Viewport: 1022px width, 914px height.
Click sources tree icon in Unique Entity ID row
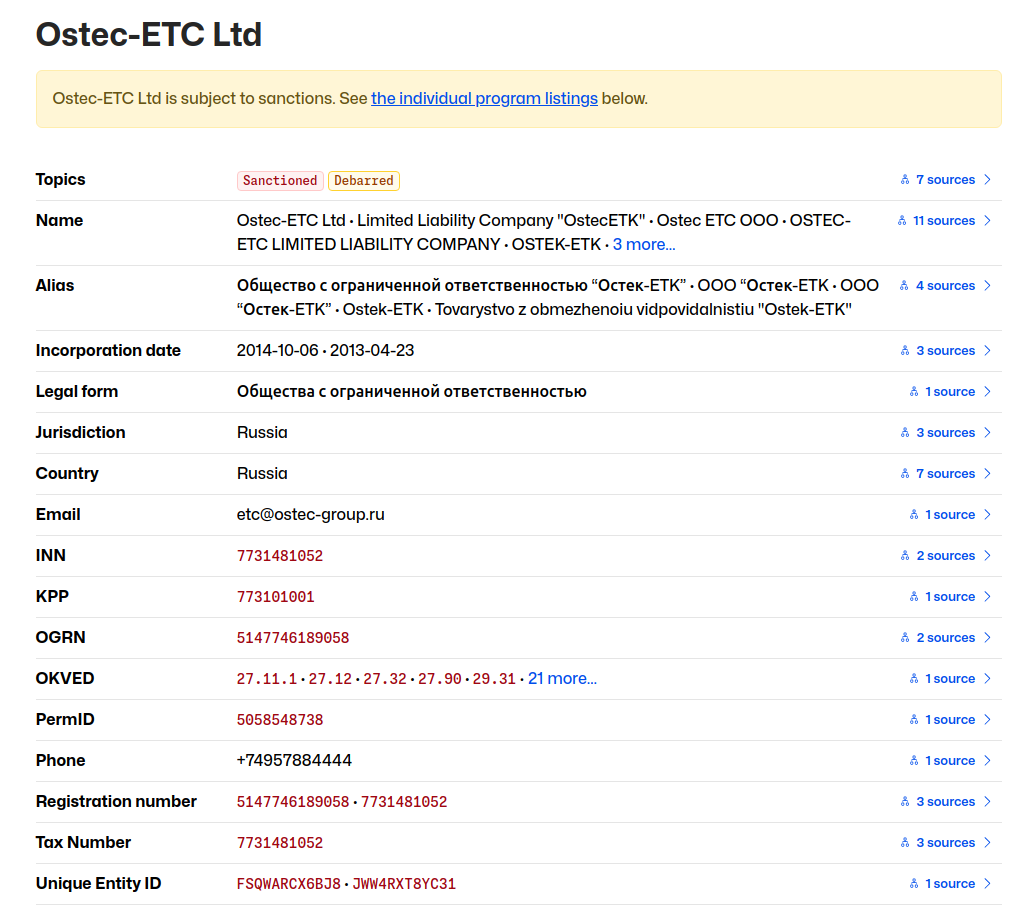914,884
